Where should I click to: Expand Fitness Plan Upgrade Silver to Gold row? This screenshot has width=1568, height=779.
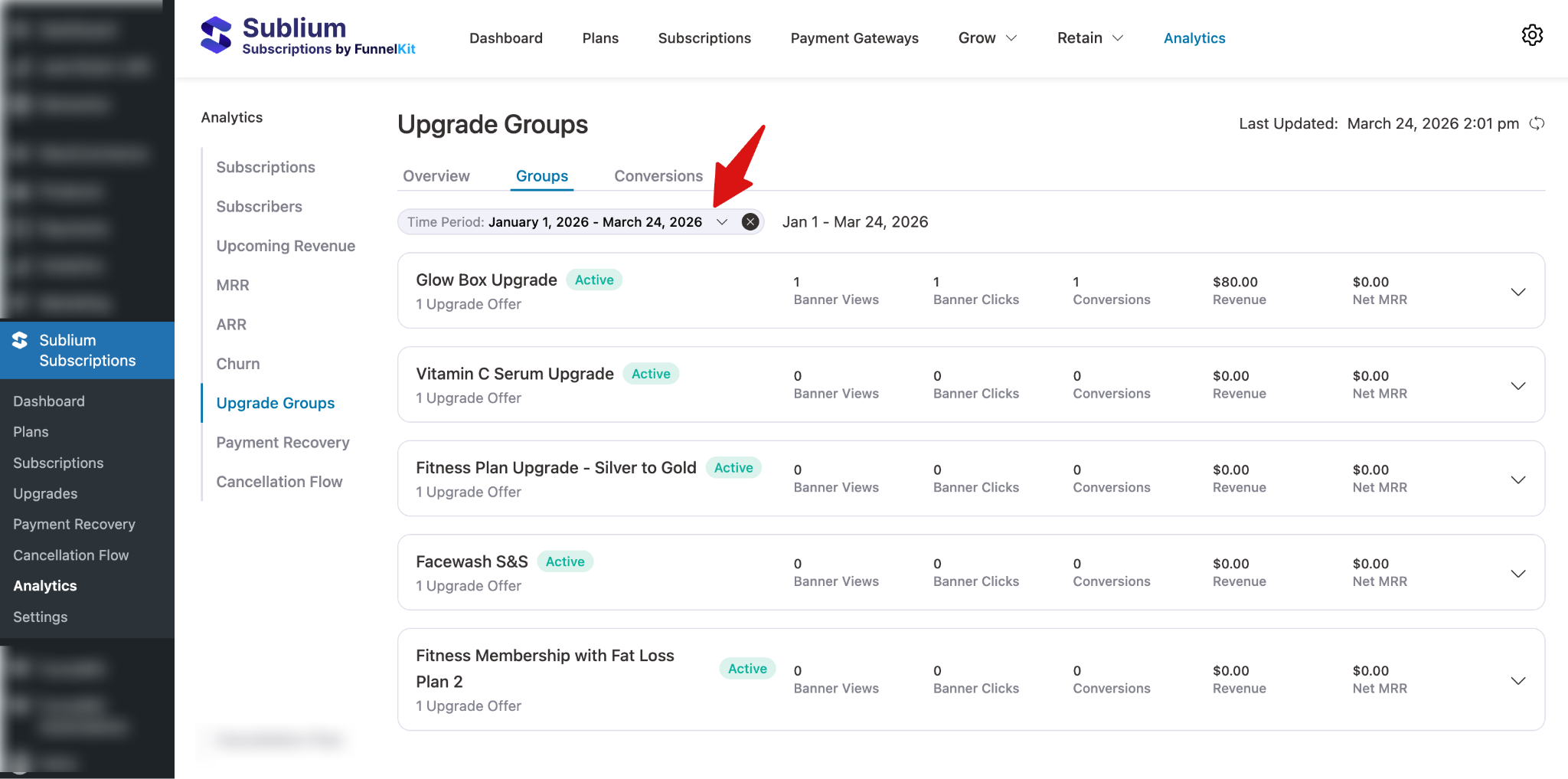pos(1517,479)
